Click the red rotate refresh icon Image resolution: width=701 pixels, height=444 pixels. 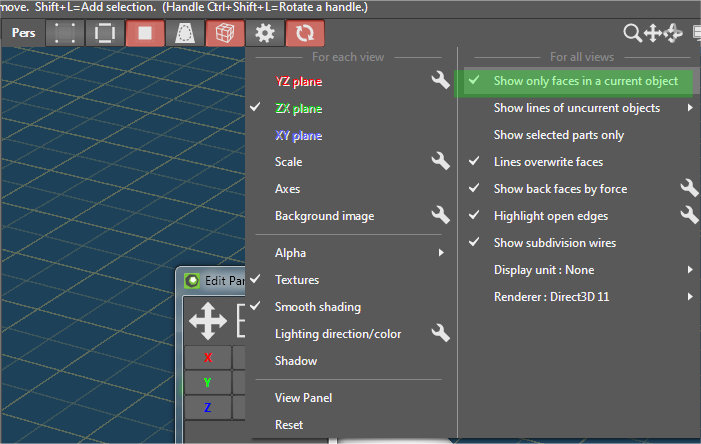(304, 33)
